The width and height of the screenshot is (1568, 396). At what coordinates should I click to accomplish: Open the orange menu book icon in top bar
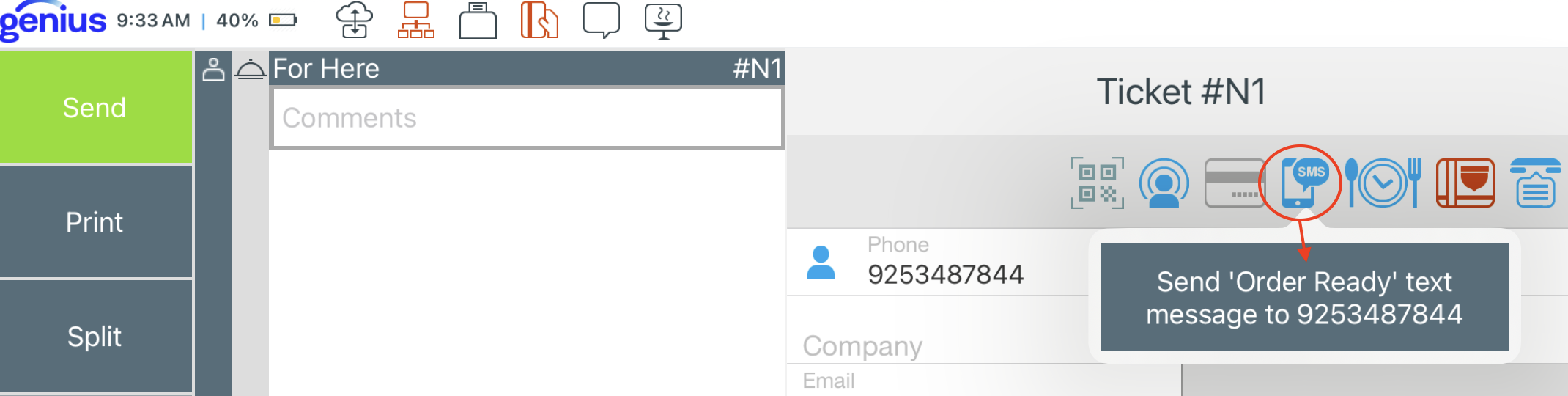539,20
